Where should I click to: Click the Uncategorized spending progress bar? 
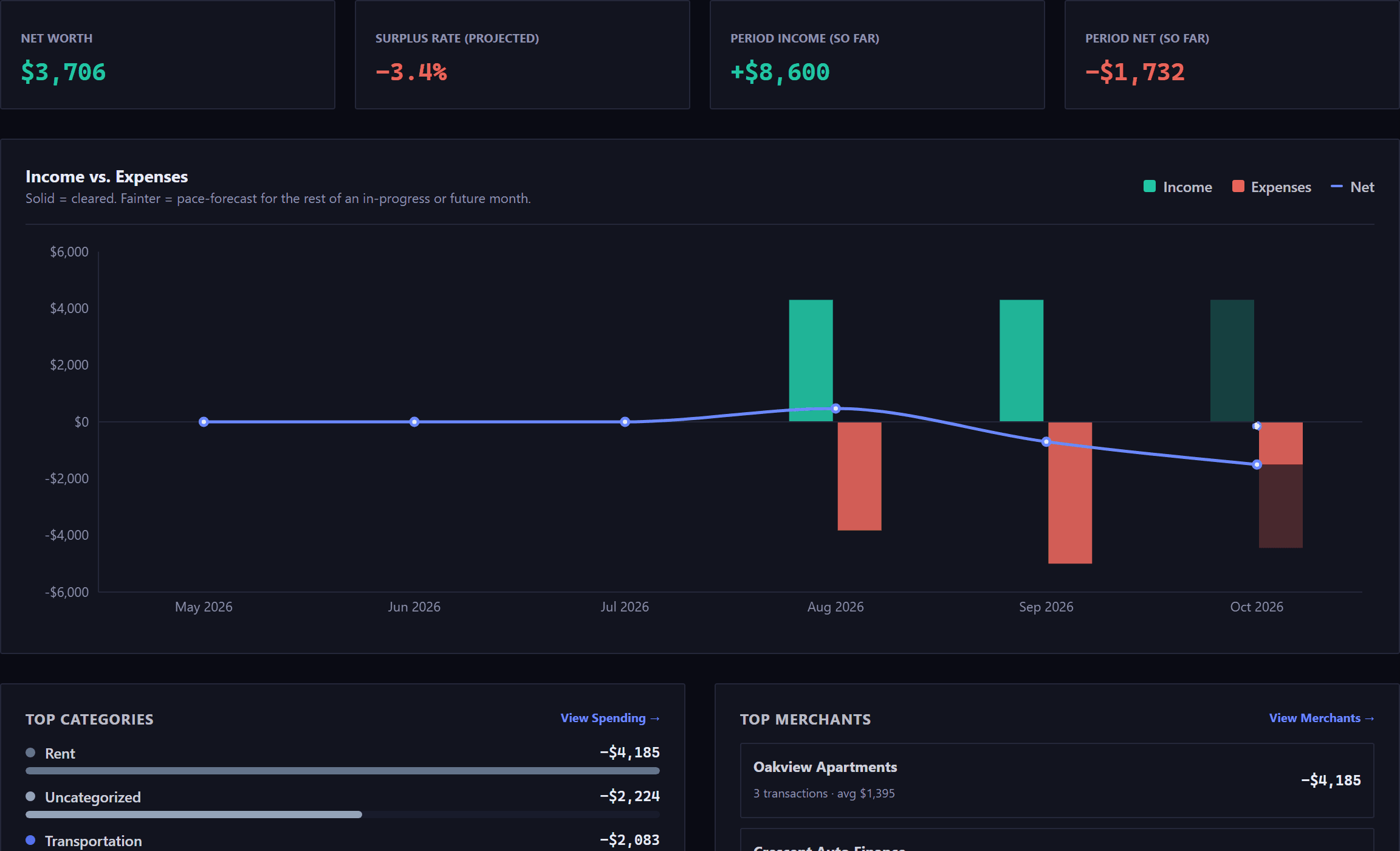tap(343, 815)
